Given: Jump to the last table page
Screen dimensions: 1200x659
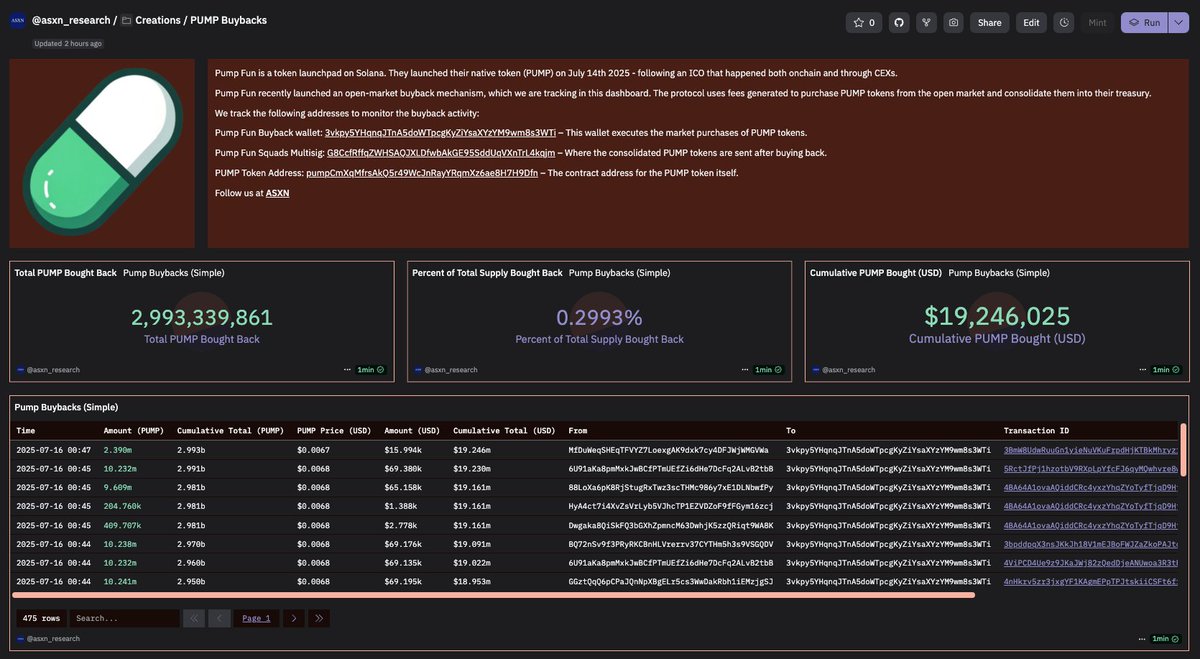Looking at the screenshot, I should click(319, 618).
